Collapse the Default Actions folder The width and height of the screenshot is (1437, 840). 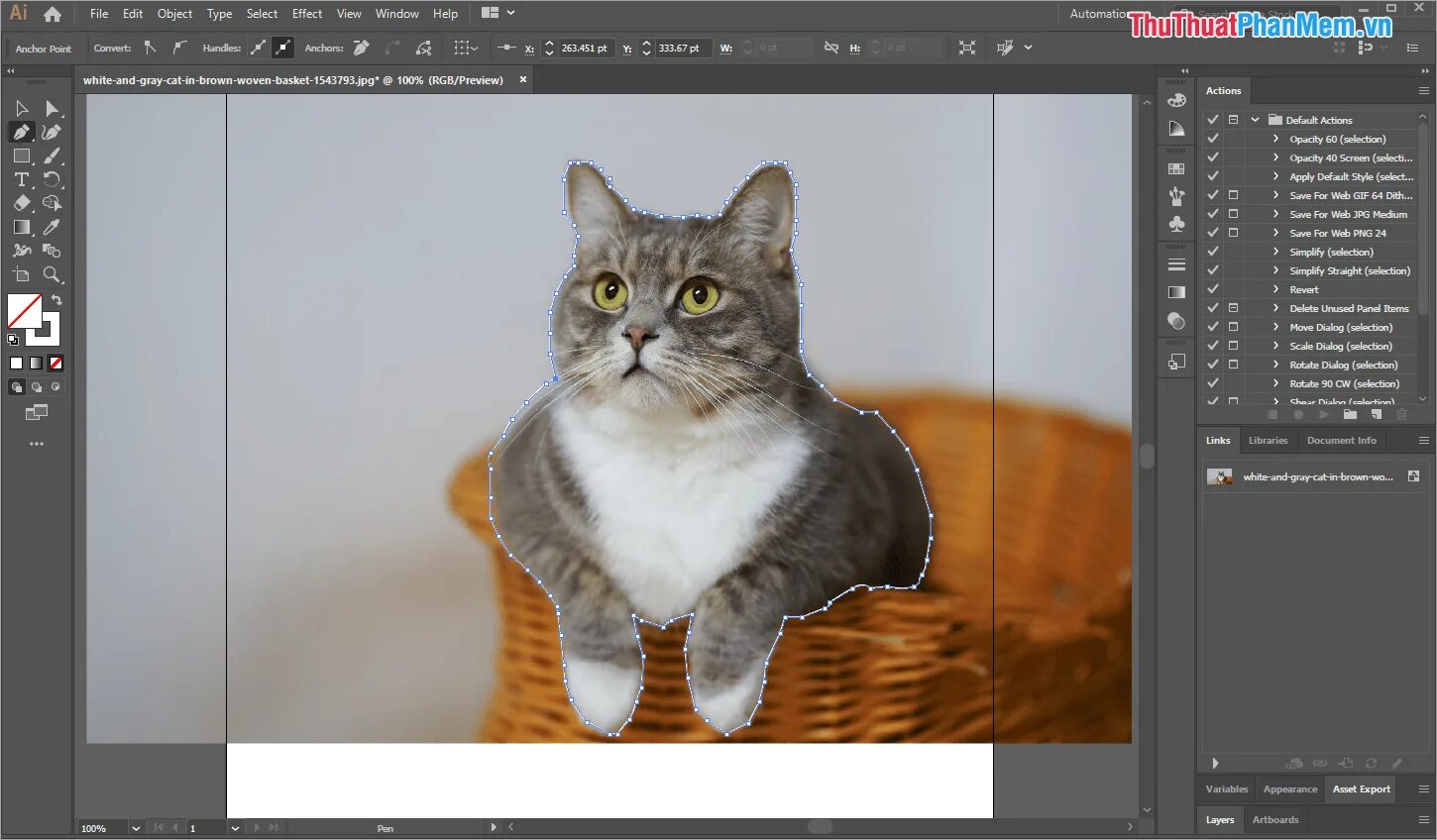point(1255,120)
